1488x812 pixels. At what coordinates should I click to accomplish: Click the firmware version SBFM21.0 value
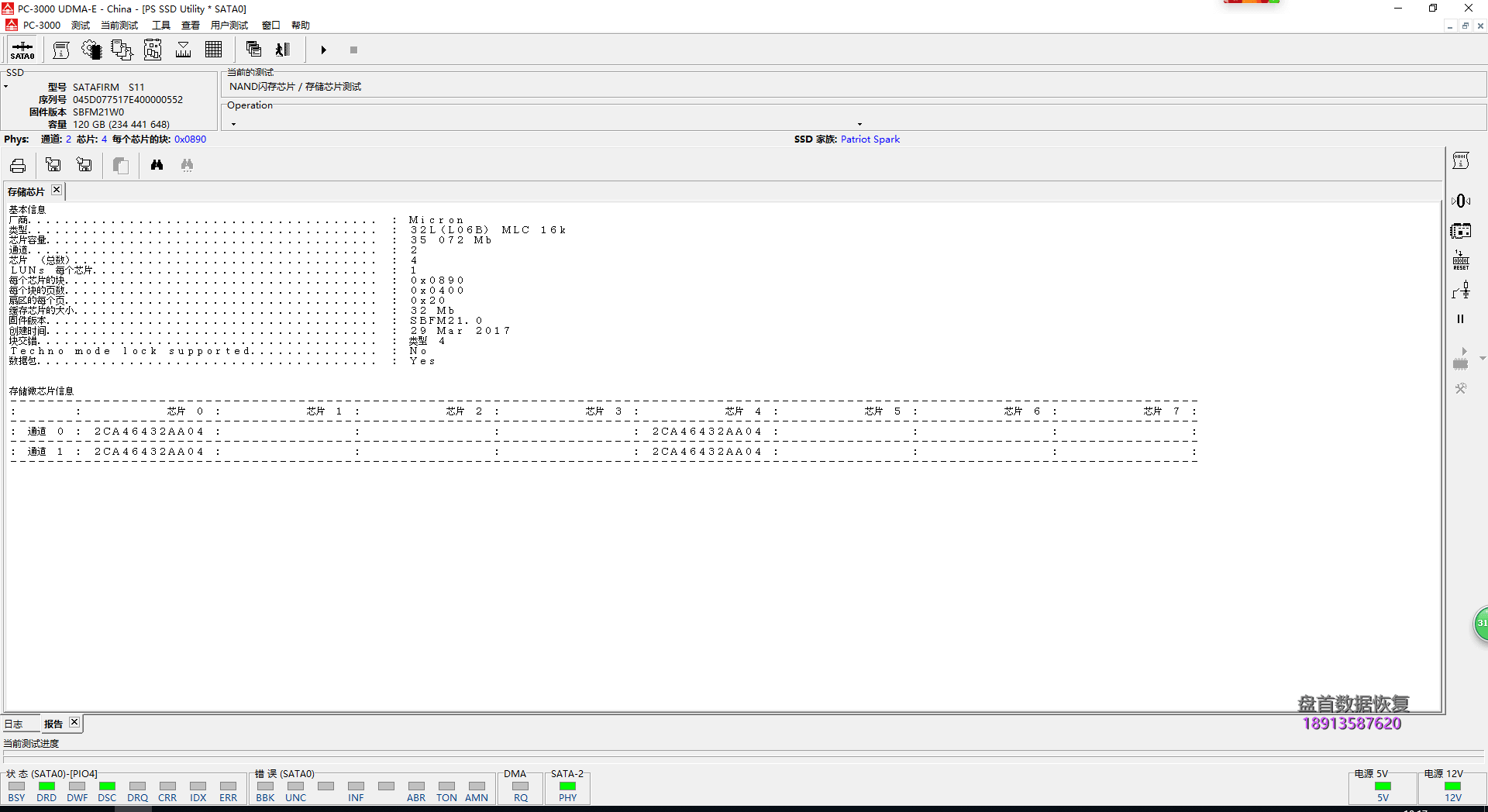[x=446, y=321]
